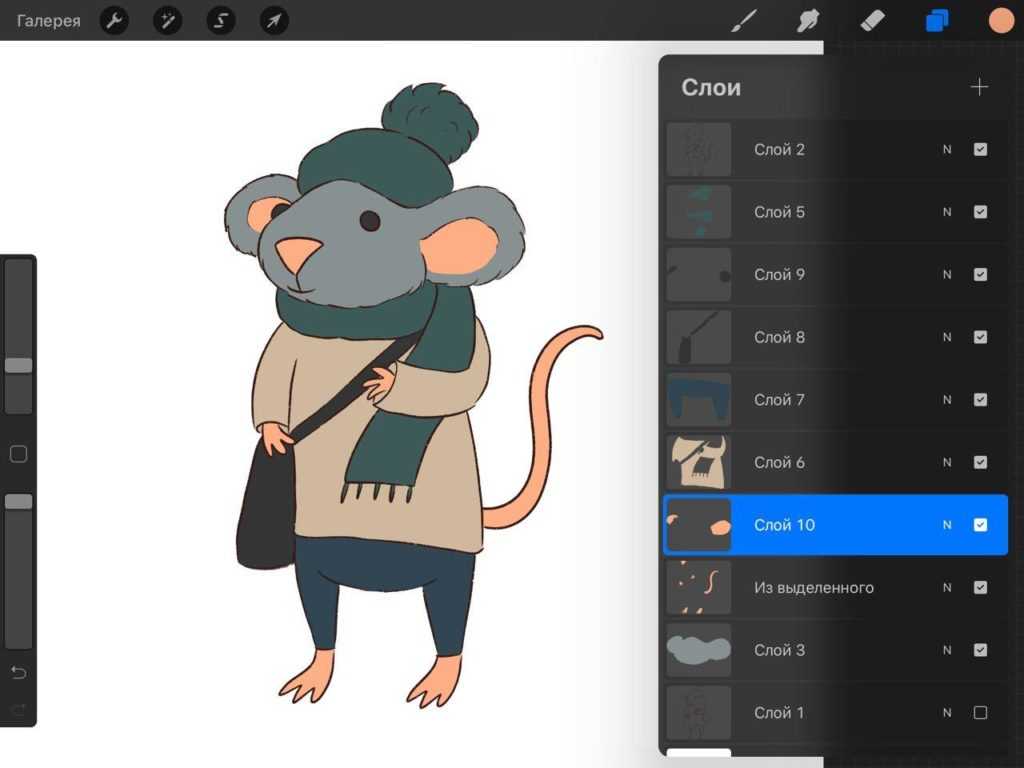
Task: Select the Eraser tool
Action: pos(872,20)
